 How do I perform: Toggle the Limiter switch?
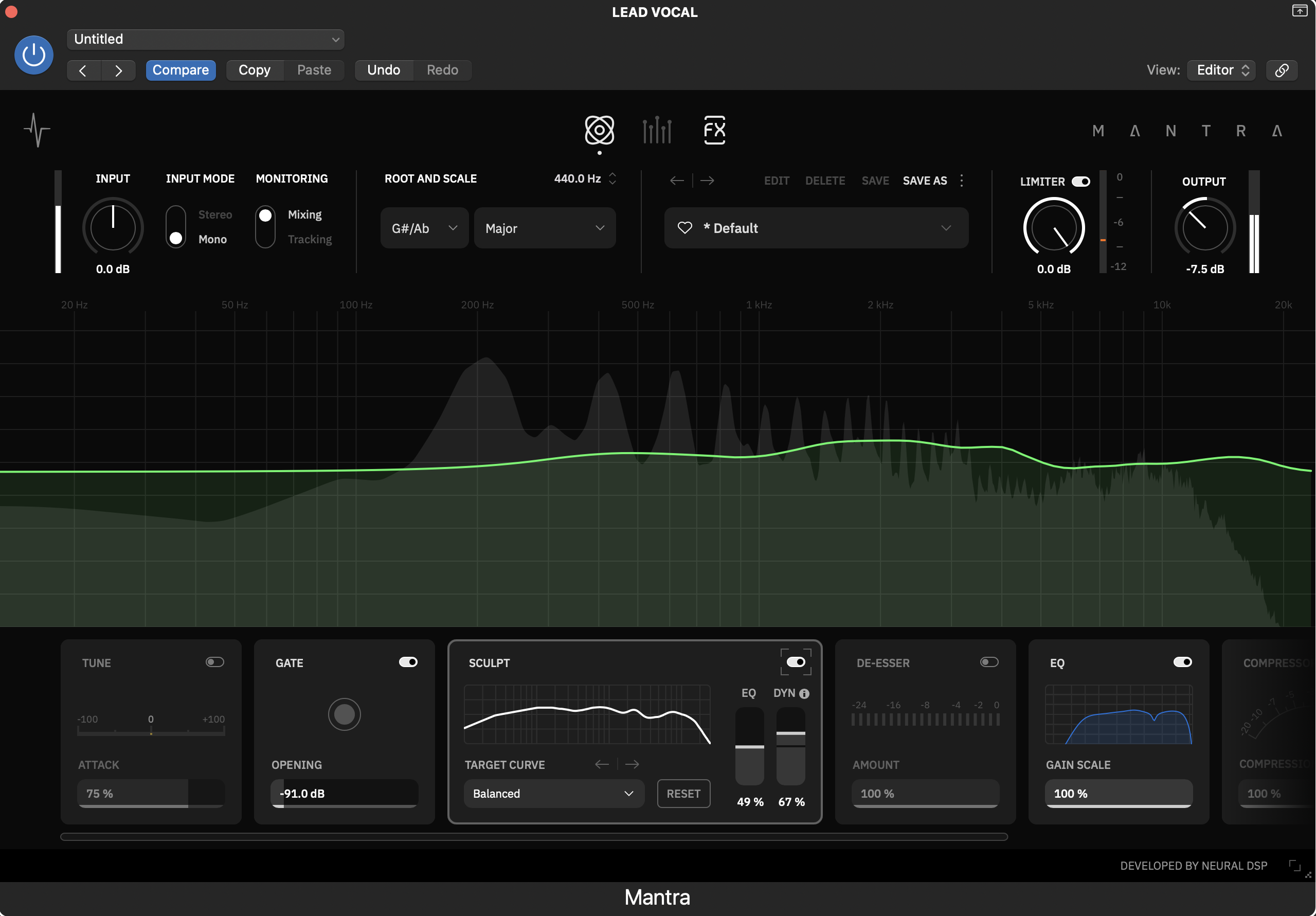click(x=1080, y=182)
